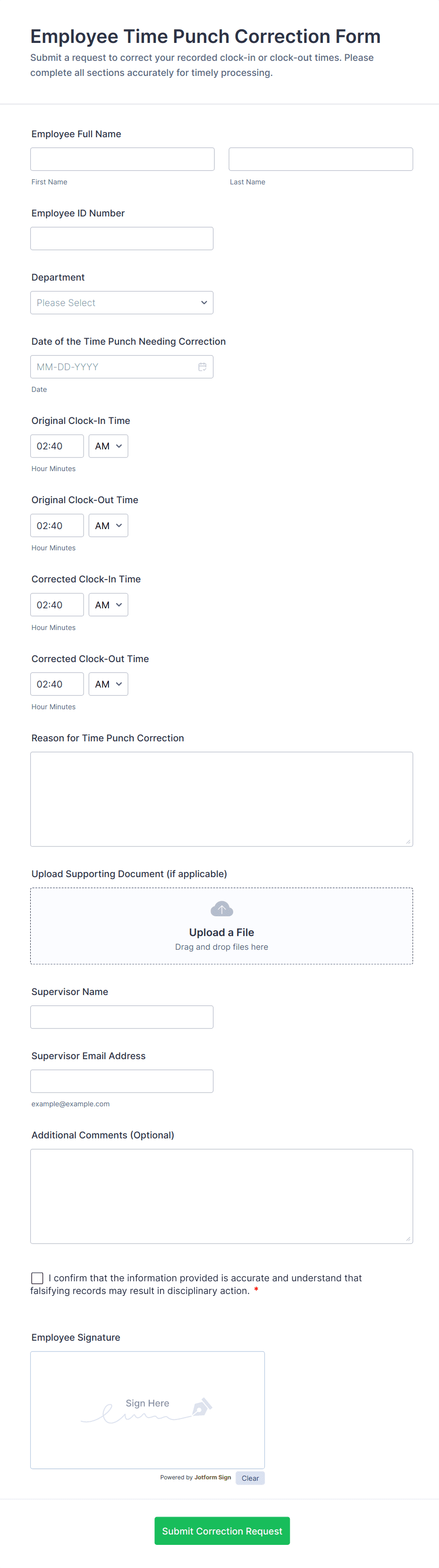Click the fountain pen icon beside Sign Here
439x1568 pixels.
(201, 1406)
